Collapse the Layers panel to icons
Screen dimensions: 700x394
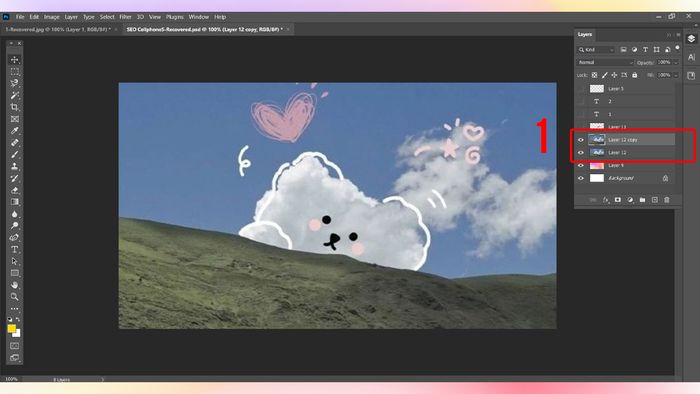click(x=669, y=35)
